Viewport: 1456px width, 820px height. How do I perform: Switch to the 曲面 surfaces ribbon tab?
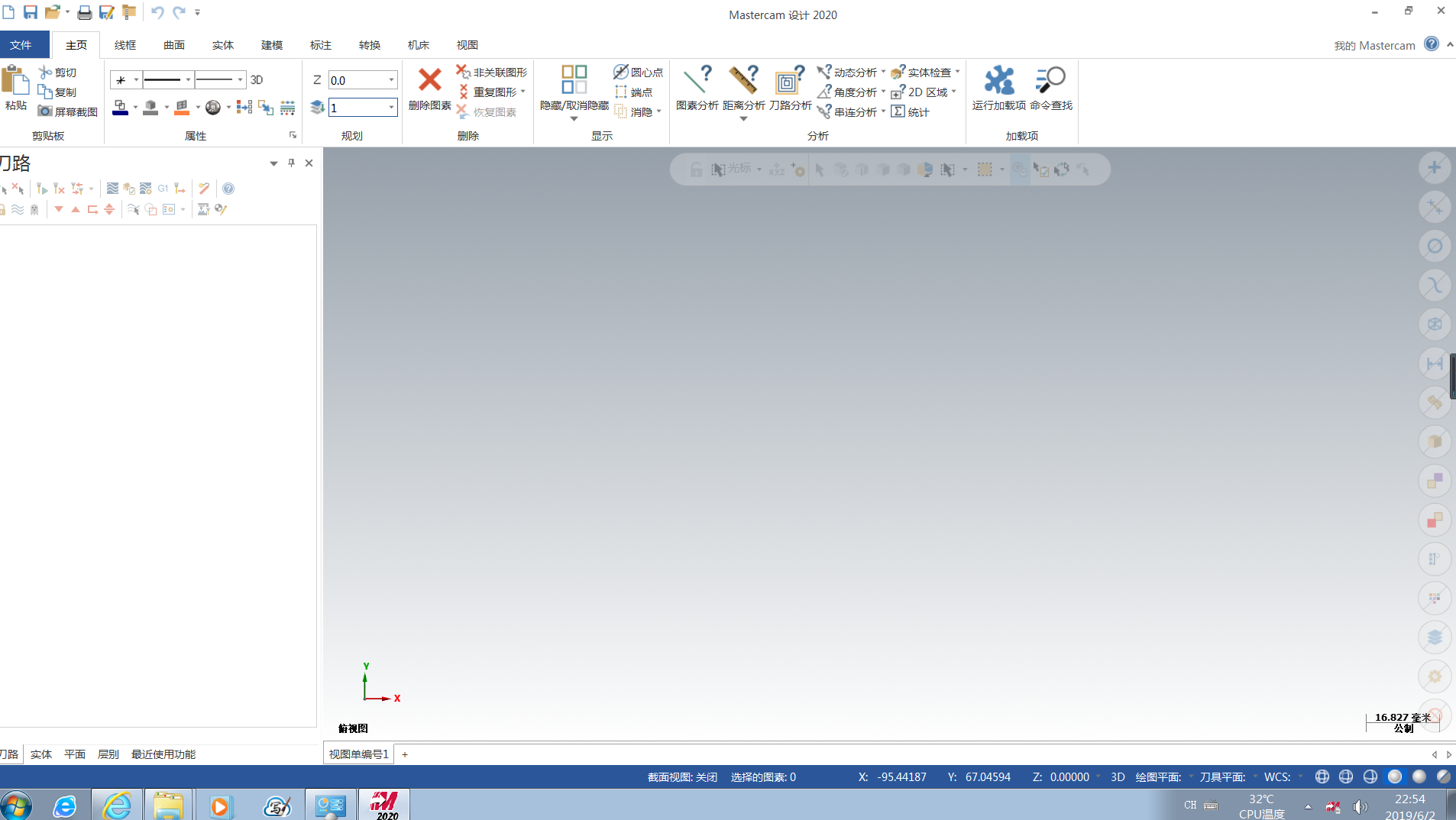174,45
